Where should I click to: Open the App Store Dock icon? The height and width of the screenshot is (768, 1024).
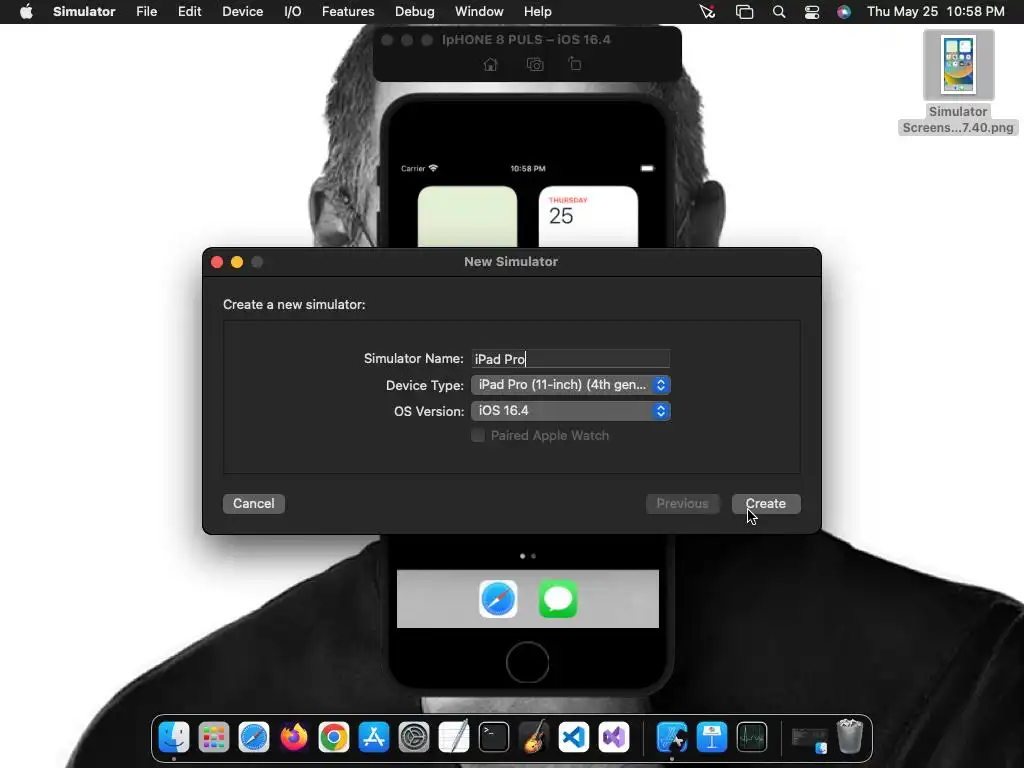pos(374,737)
